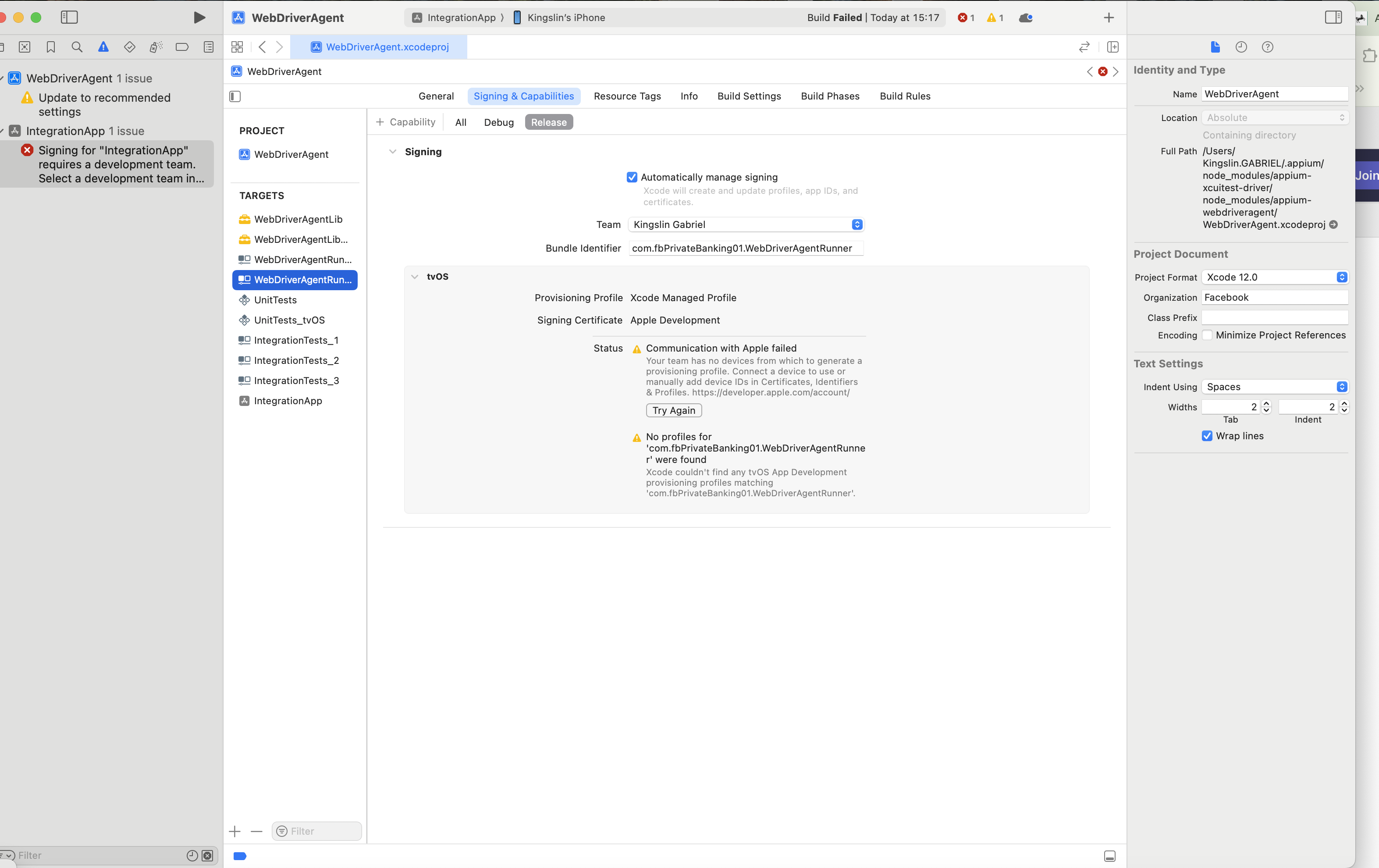Enable Minimize Project References checkbox
The image size is (1379, 868).
pyautogui.click(x=1207, y=335)
